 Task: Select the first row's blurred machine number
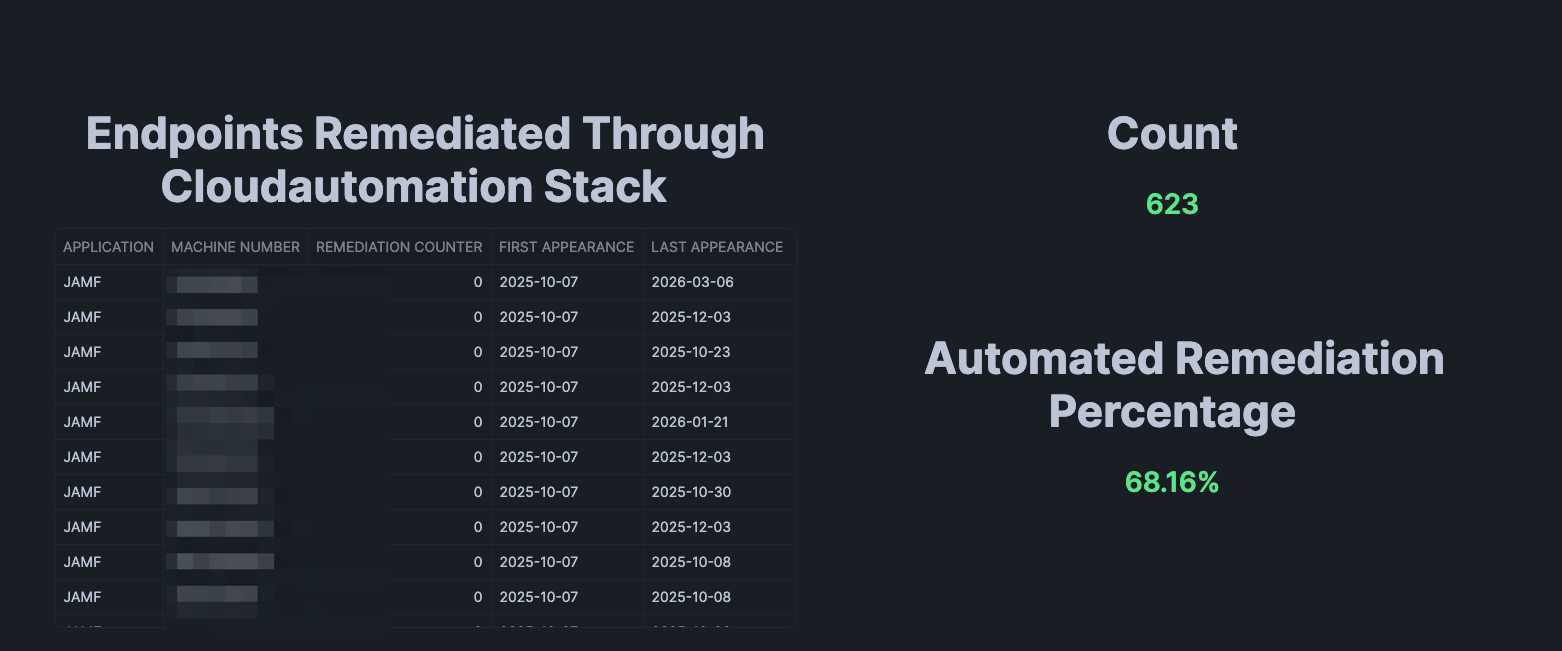[x=216, y=284]
